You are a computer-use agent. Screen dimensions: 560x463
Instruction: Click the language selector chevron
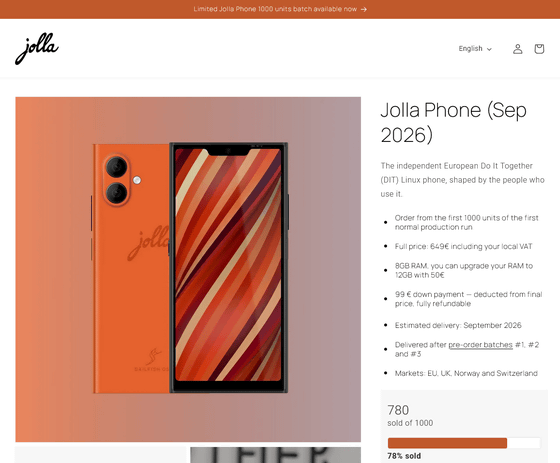pos(489,49)
